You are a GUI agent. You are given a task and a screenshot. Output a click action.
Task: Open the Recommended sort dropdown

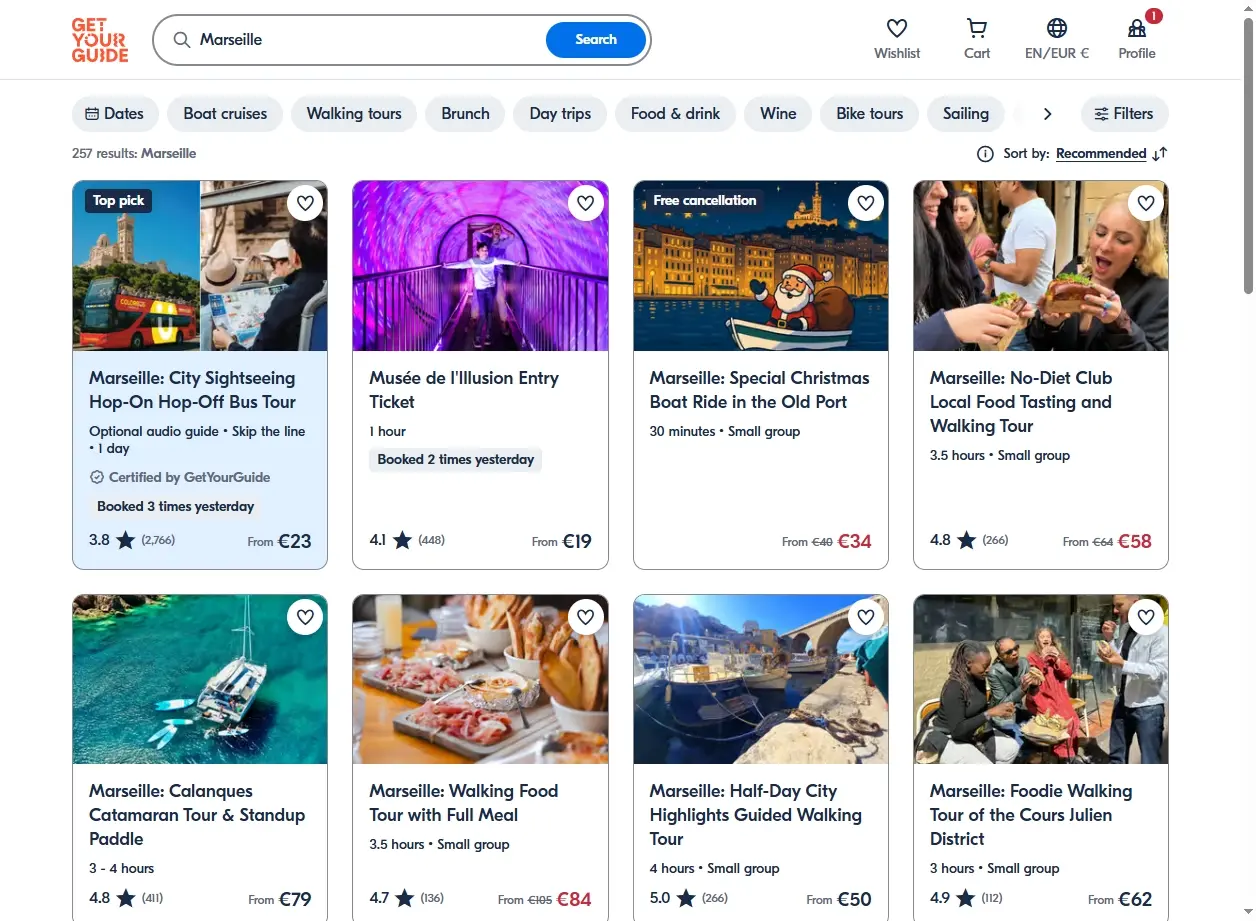click(x=1101, y=154)
